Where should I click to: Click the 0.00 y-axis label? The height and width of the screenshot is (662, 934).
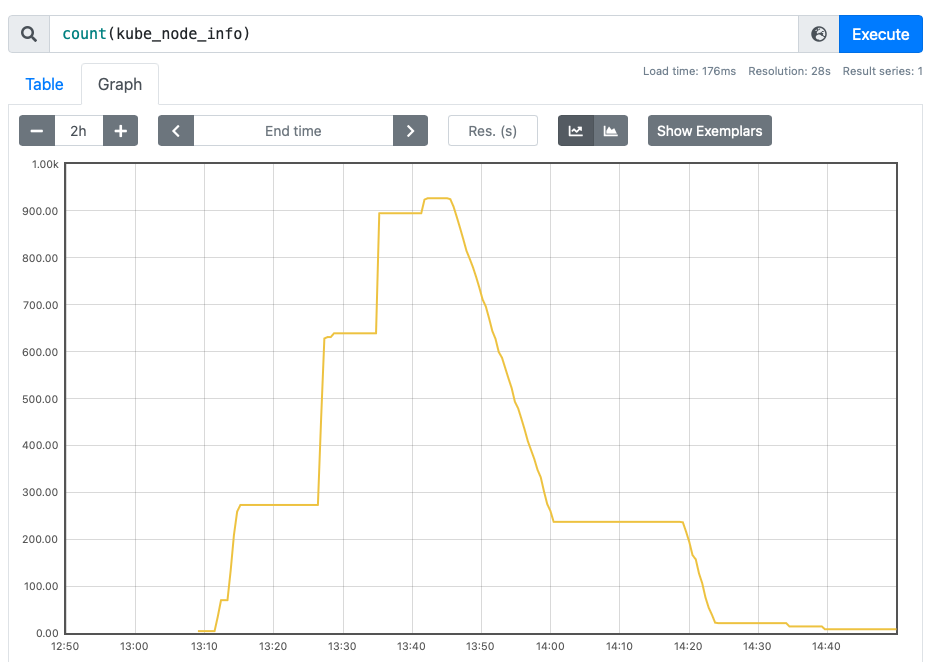(x=47, y=633)
